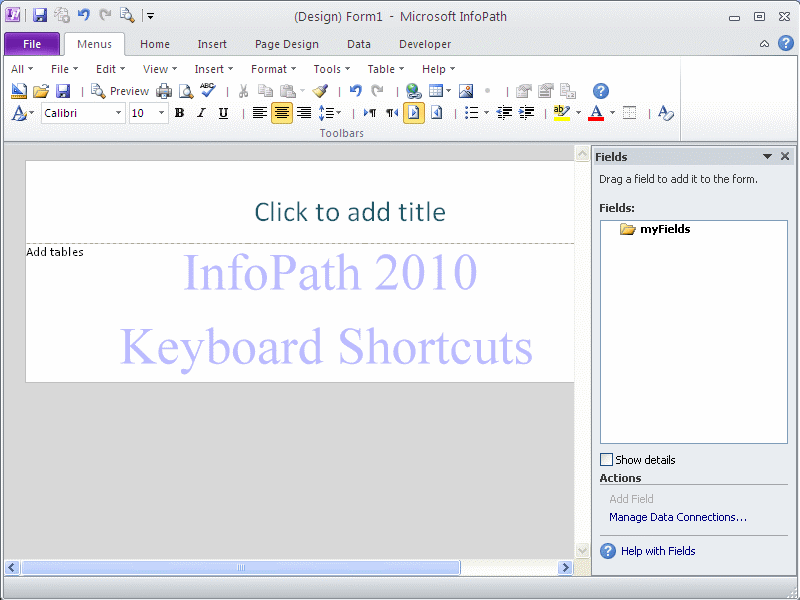800x600 pixels.
Task: Click the red Font Color button
Action: point(596,113)
